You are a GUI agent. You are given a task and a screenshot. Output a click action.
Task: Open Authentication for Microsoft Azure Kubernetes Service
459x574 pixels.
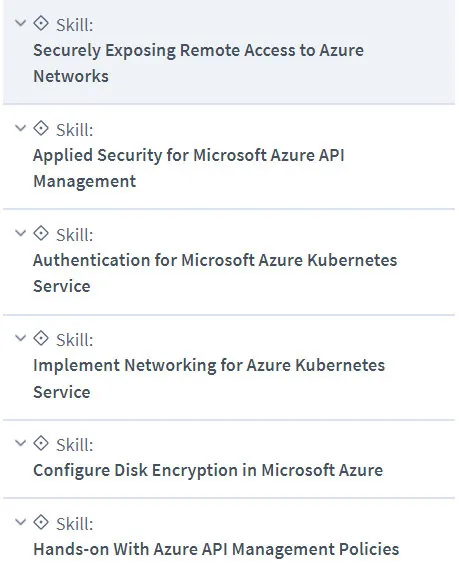pos(215,273)
